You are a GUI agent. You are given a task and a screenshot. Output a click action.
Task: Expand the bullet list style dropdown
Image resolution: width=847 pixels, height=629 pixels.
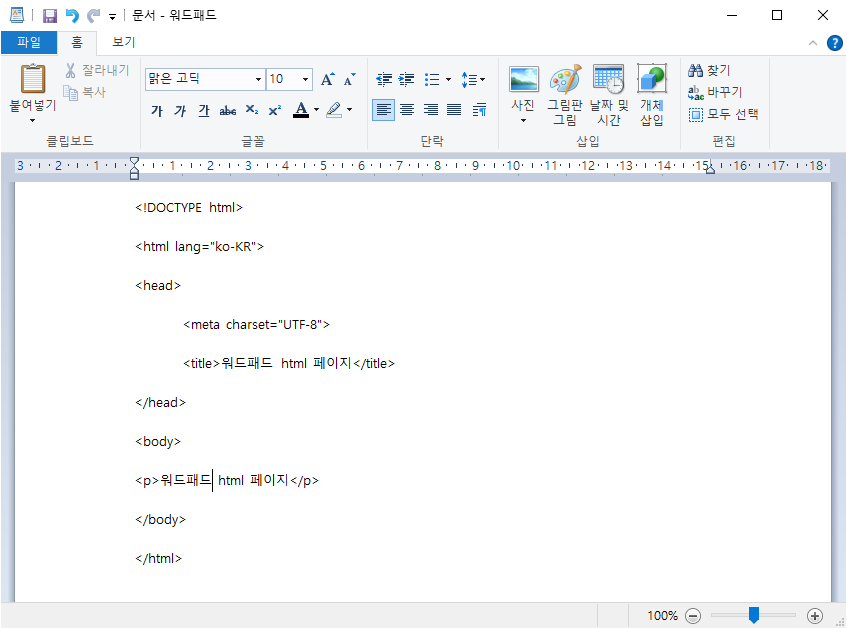[448, 79]
